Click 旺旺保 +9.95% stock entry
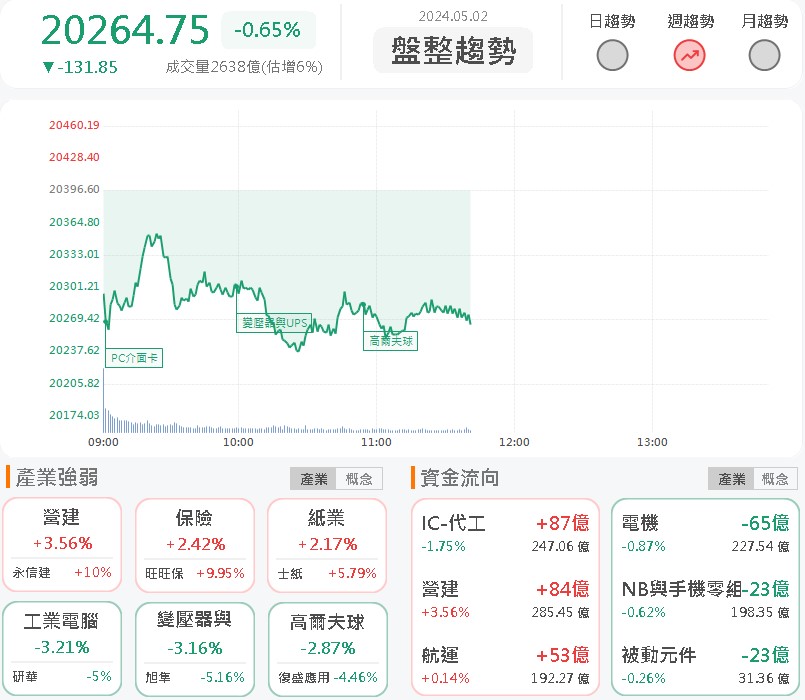The height and width of the screenshot is (700, 805). coord(195,573)
